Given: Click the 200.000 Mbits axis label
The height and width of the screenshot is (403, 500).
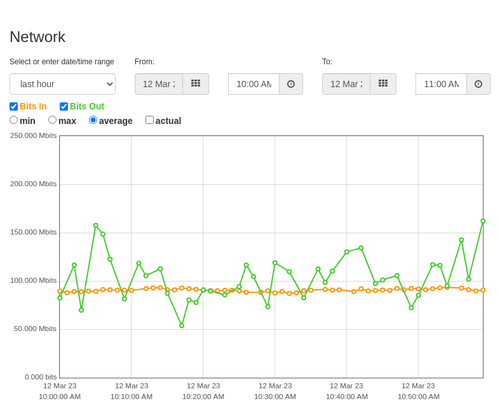Looking at the screenshot, I should [x=33, y=184].
